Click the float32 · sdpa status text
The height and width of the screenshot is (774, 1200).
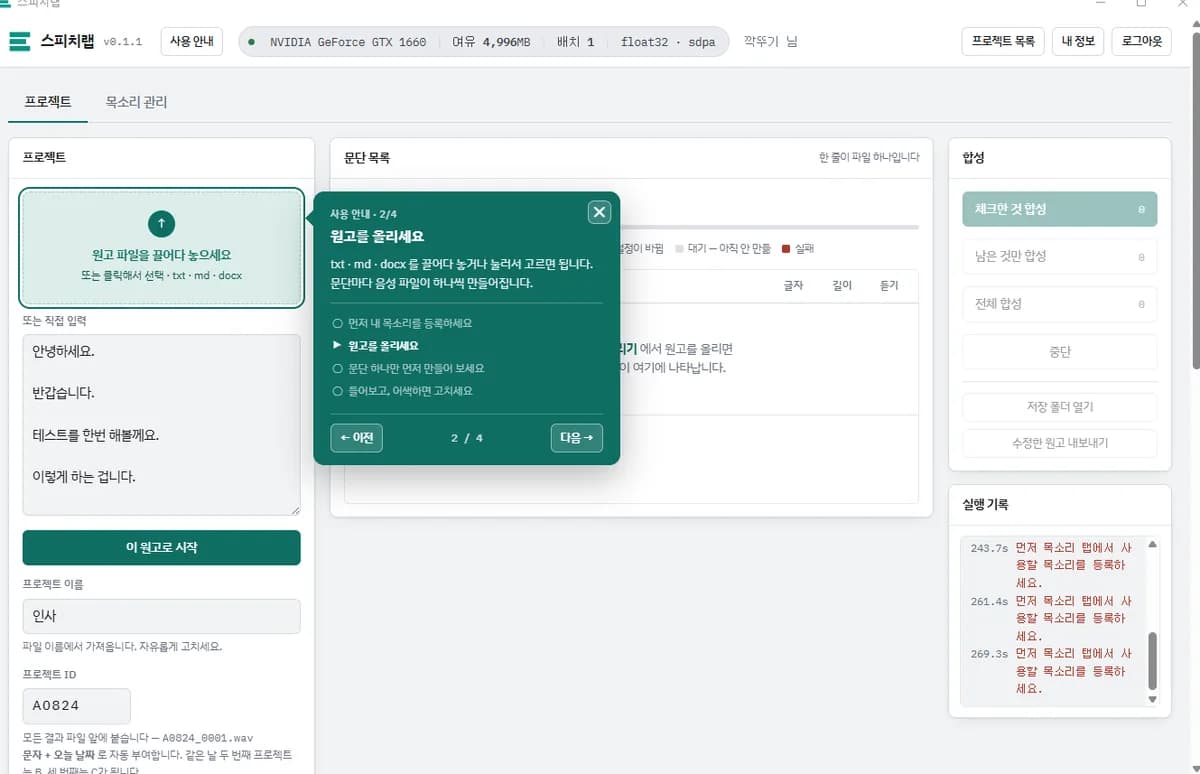(x=668, y=42)
